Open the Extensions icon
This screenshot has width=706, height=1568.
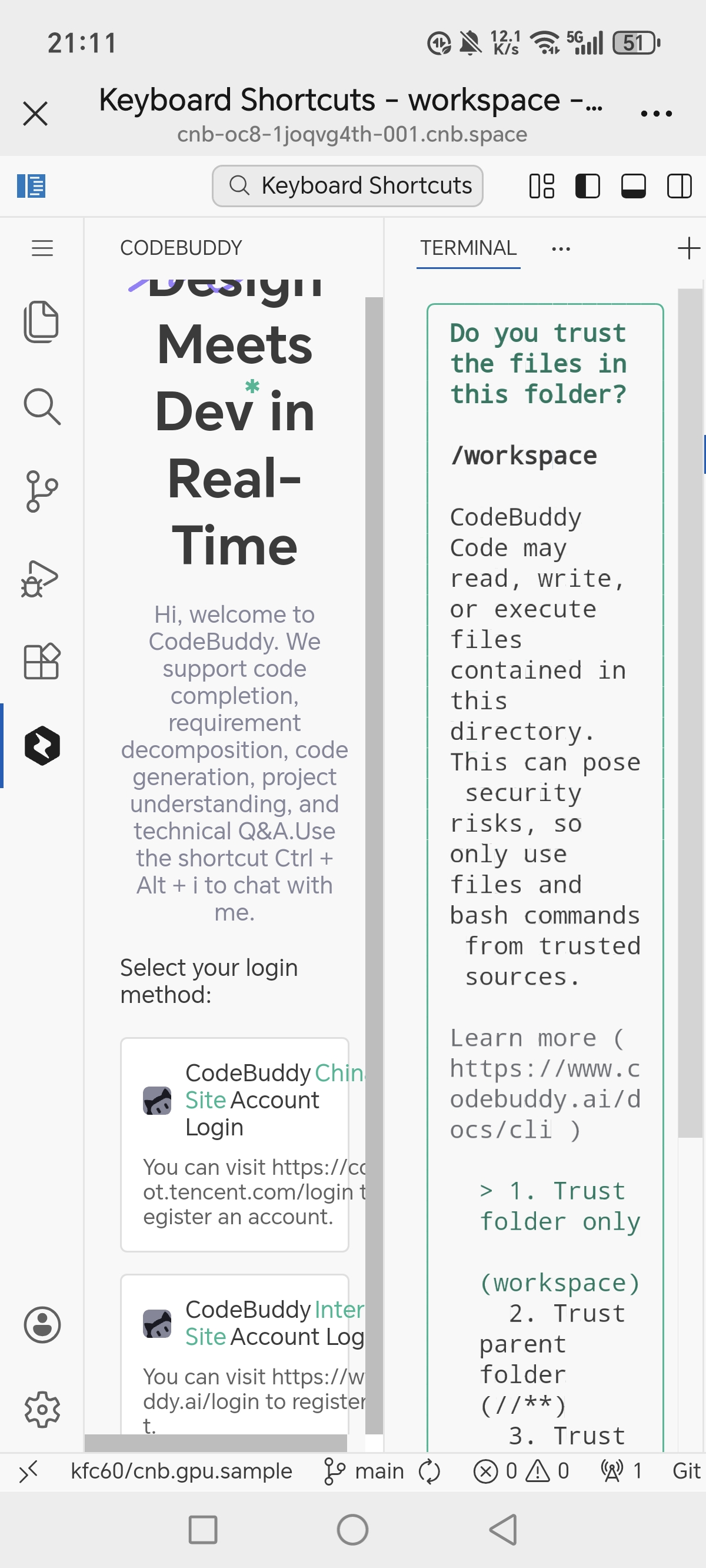[x=41, y=661]
